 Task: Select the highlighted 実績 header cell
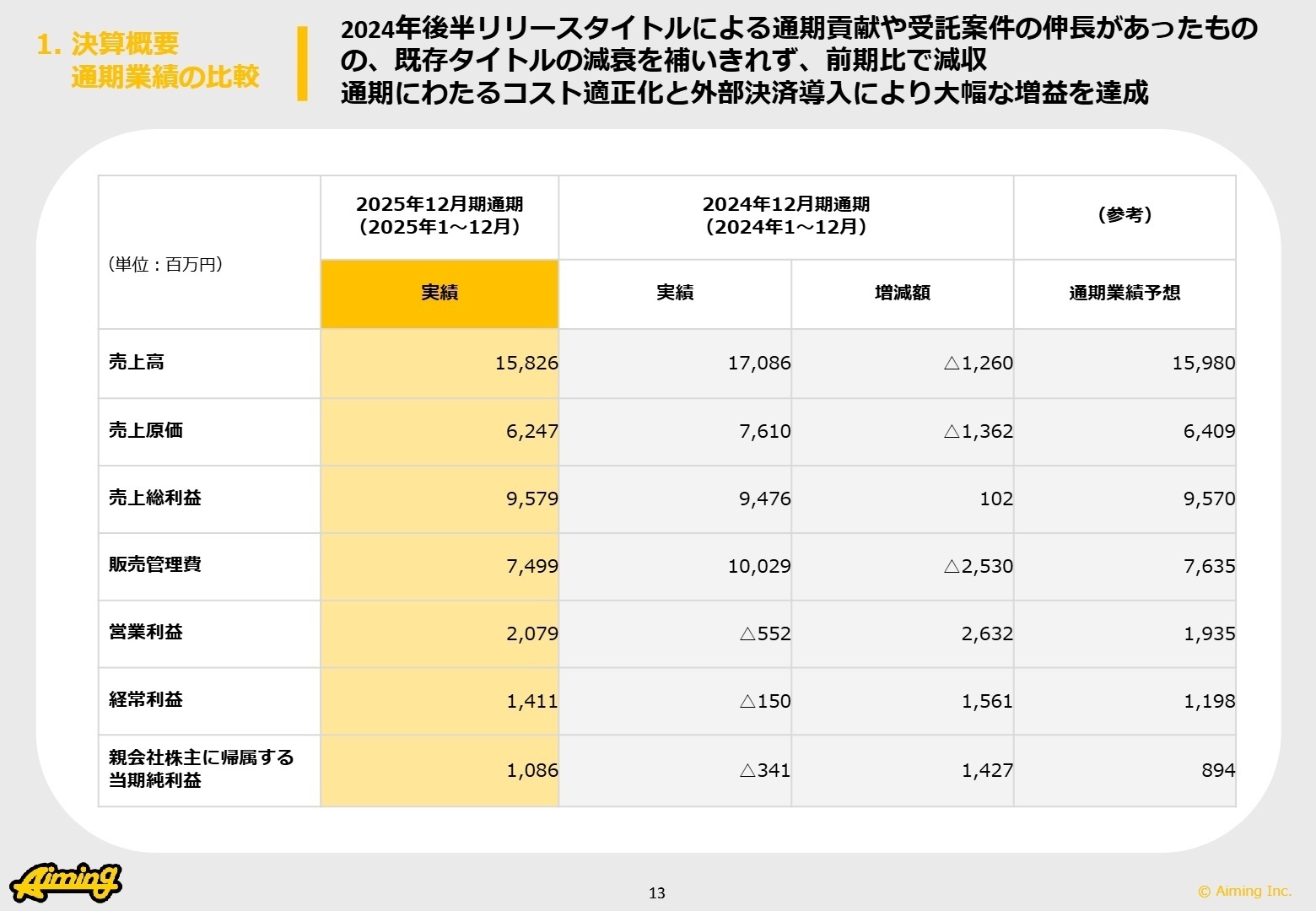click(x=440, y=294)
